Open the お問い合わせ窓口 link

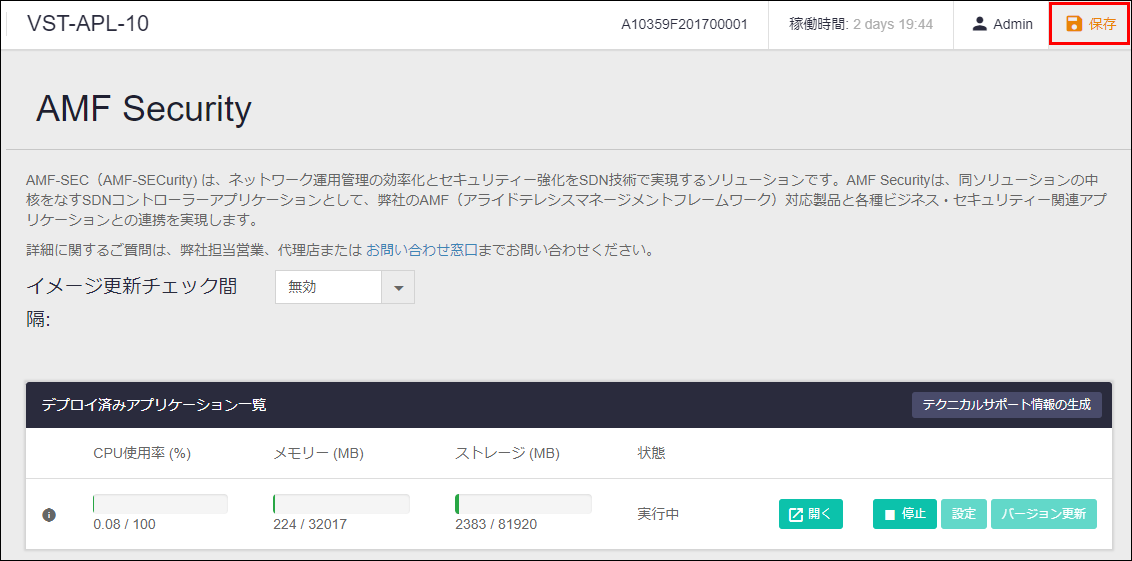tap(422, 251)
